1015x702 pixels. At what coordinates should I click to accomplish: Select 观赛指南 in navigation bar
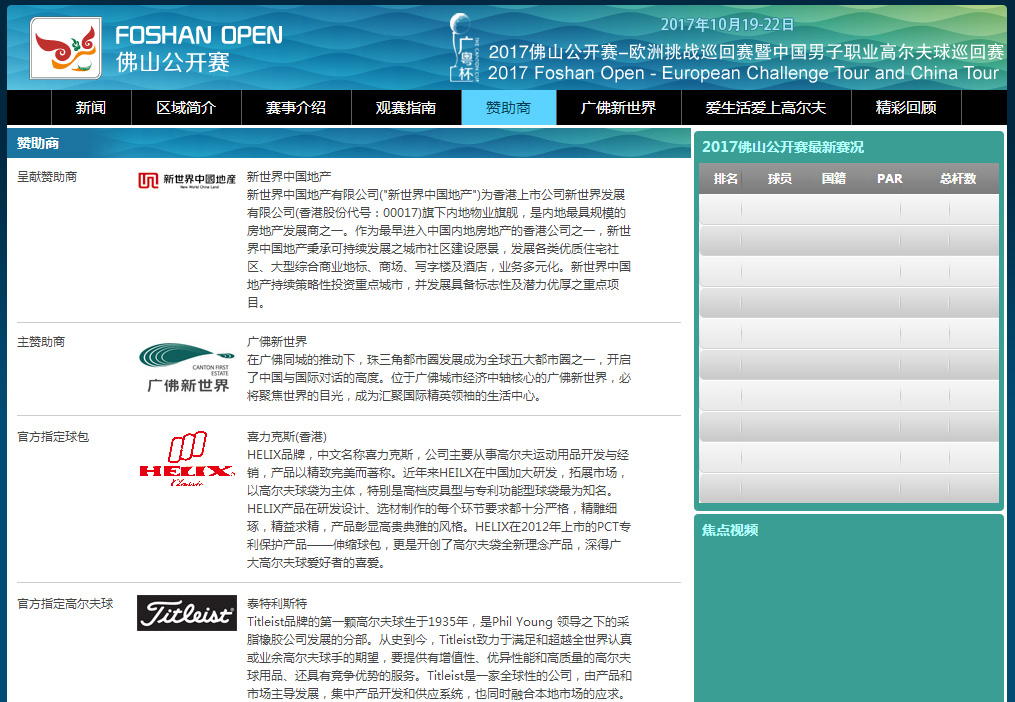coord(406,108)
